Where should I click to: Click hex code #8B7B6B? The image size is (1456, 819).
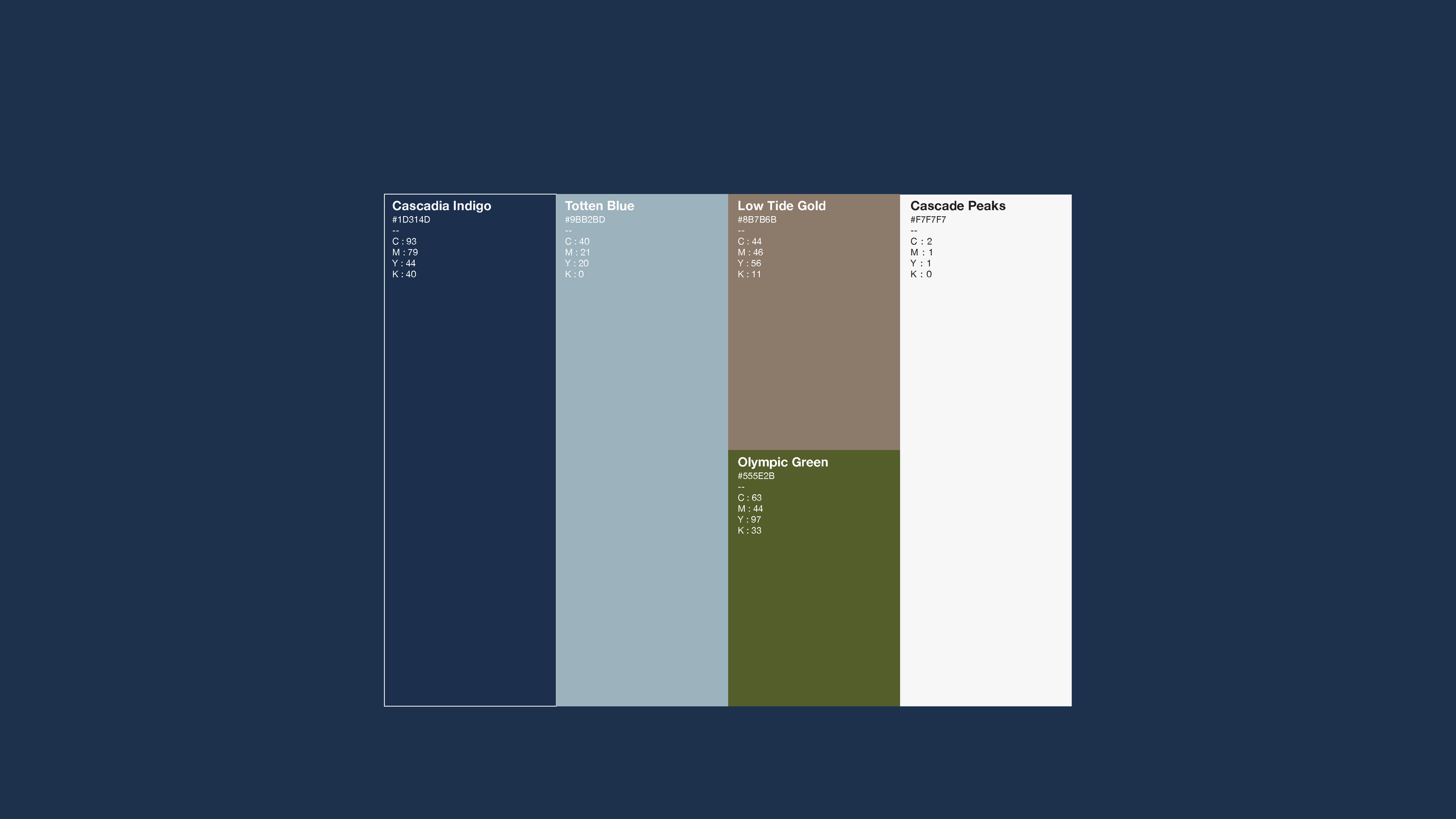click(757, 220)
